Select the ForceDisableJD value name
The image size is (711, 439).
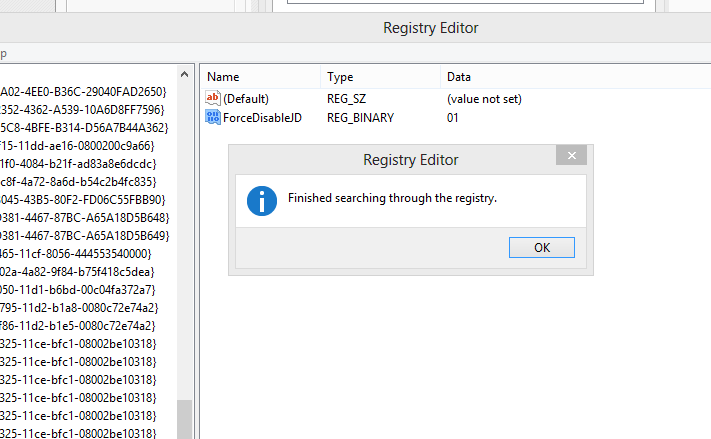pyautogui.click(x=262, y=118)
